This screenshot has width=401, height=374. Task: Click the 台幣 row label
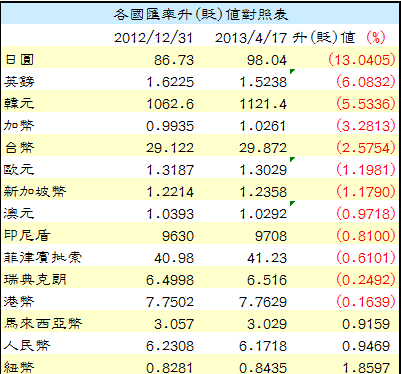point(19,148)
